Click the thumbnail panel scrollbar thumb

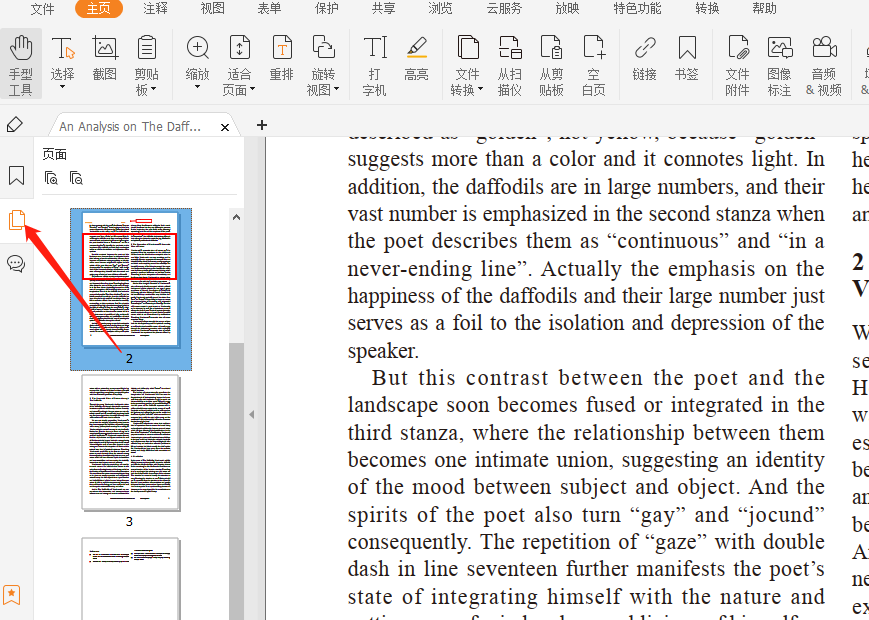[x=237, y=481]
